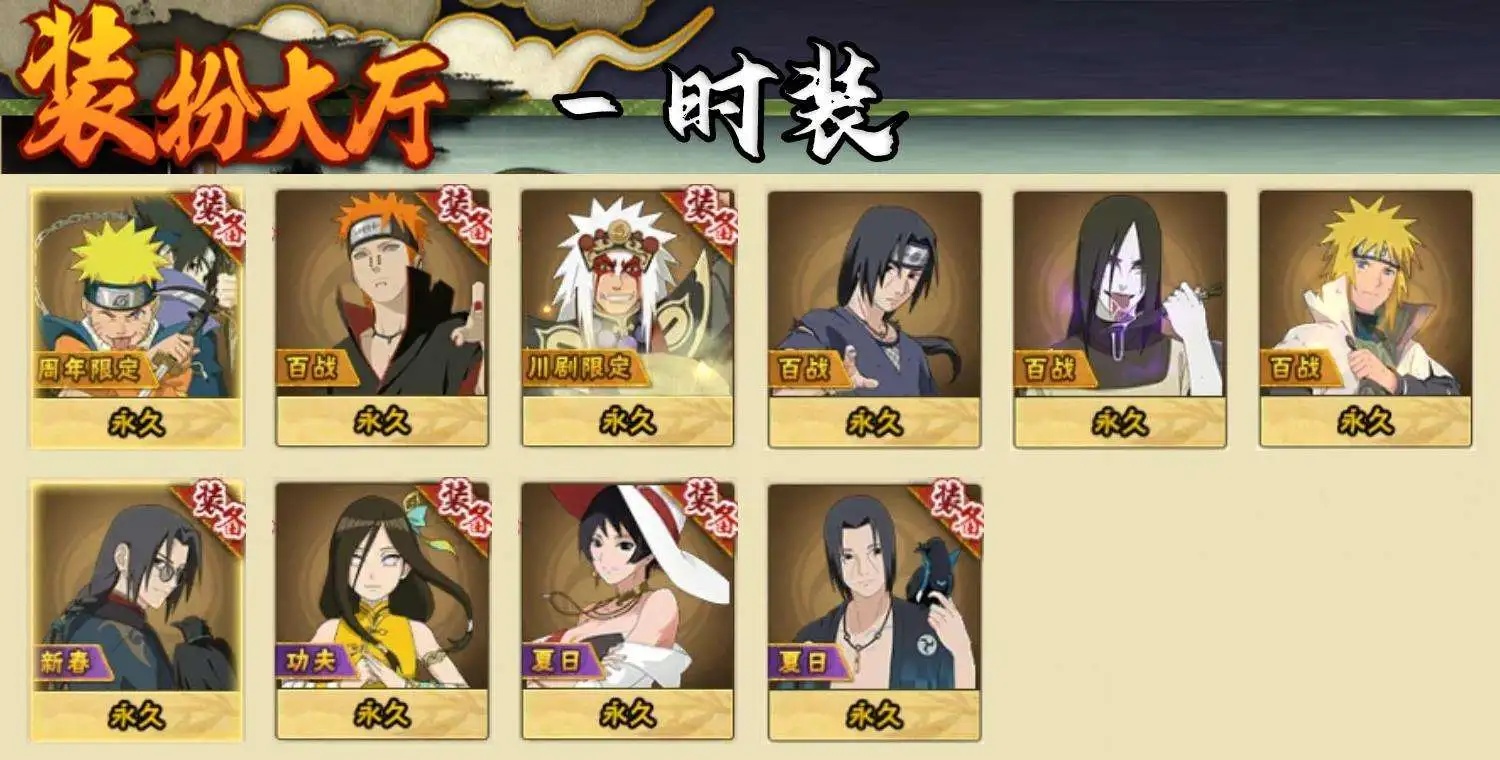Select the Orochimaru 百战 costume card
This screenshot has width=1500, height=760.
point(1120,318)
